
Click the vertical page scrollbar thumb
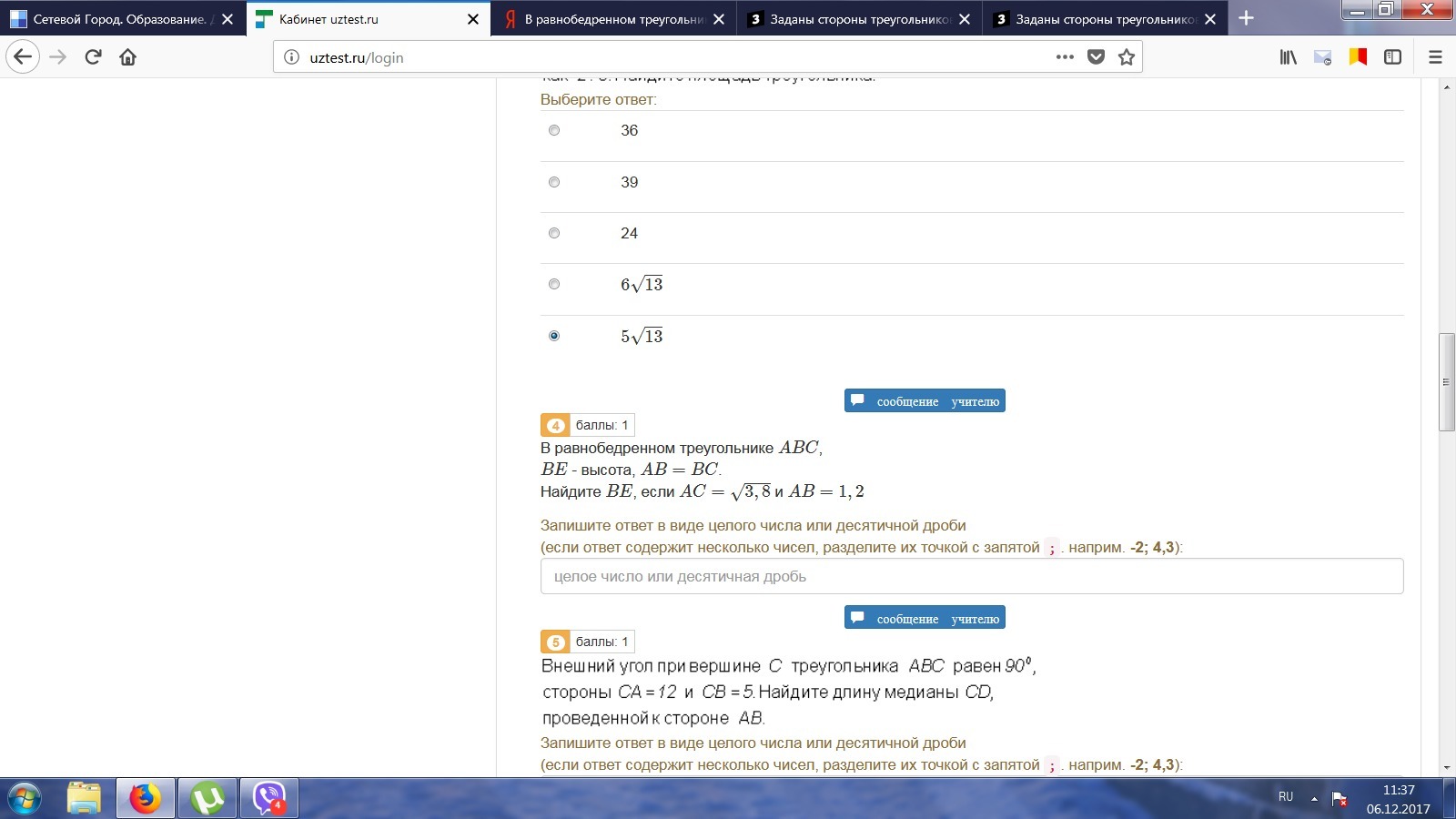1446,382
